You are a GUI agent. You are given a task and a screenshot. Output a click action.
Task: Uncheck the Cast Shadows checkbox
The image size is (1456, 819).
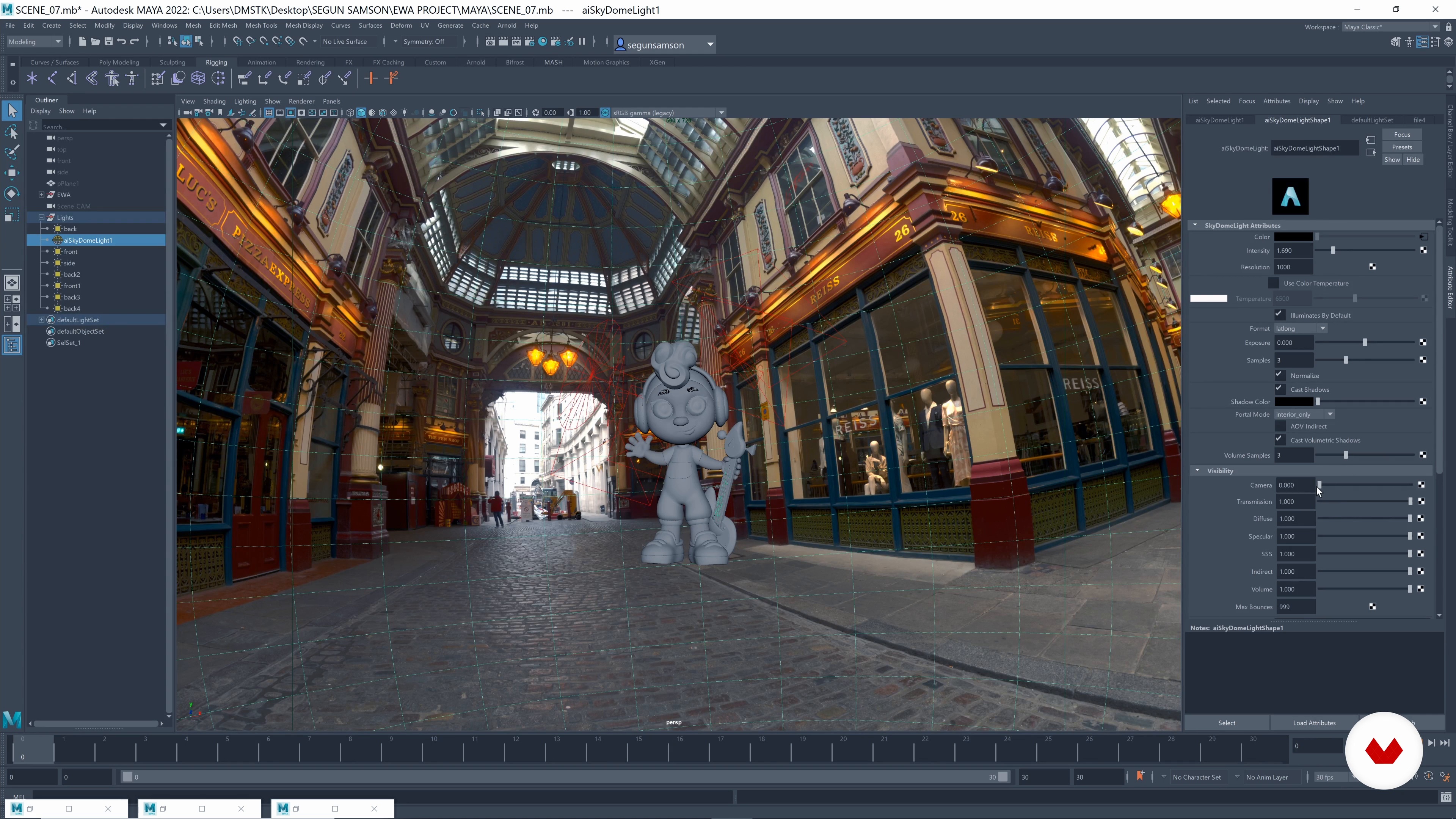coord(1280,389)
